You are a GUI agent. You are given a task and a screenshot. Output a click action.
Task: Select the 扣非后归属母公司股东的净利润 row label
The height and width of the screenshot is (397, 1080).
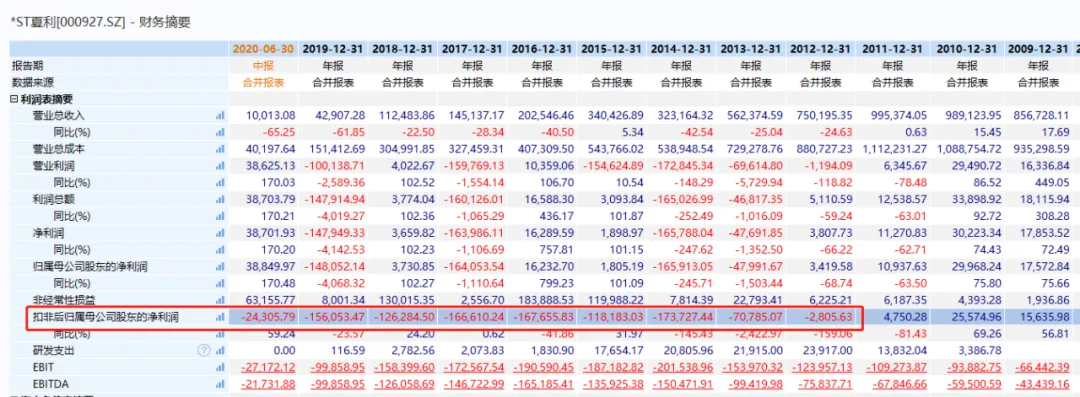click(106, 317)
